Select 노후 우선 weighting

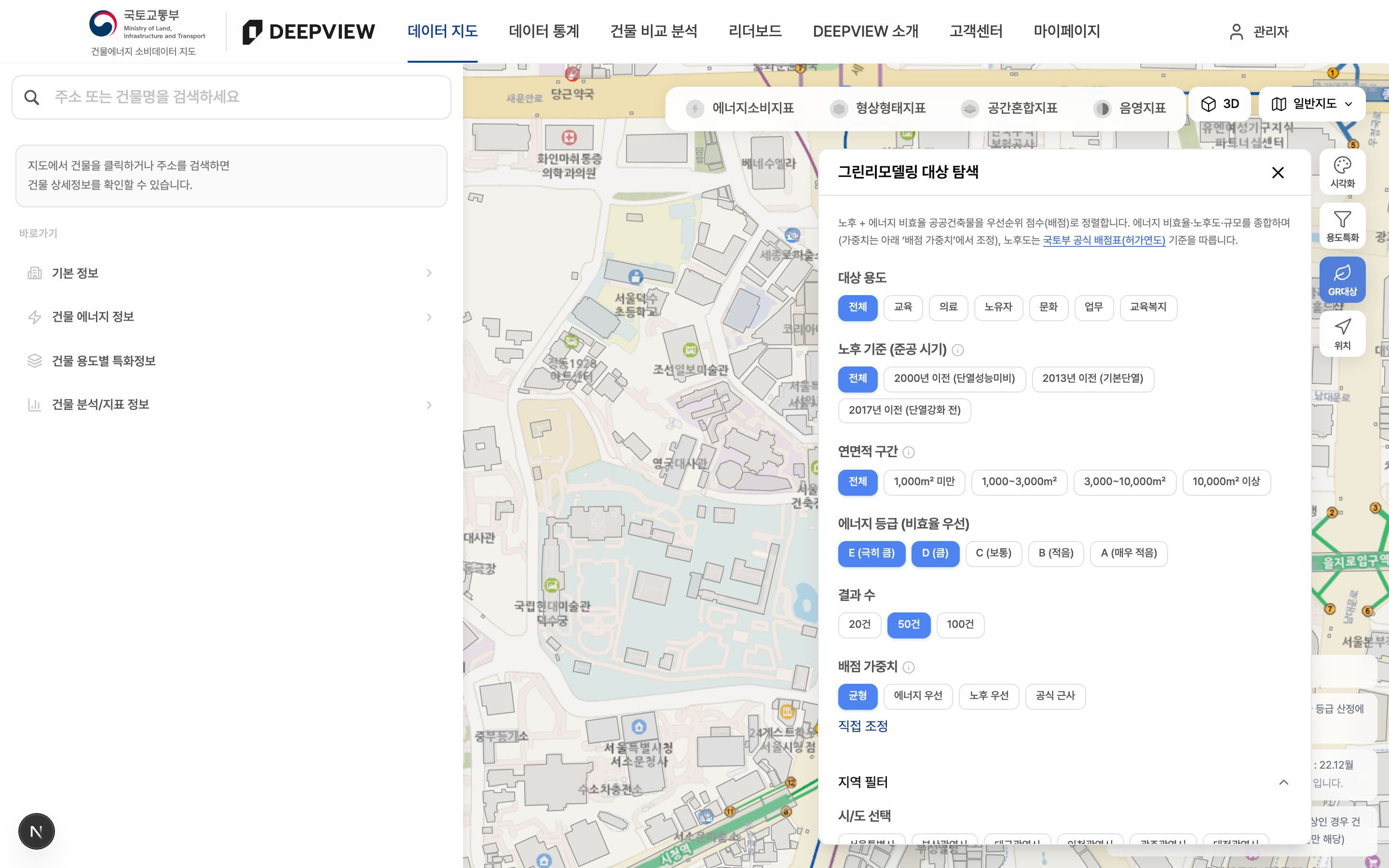click(x=988, y=696)
